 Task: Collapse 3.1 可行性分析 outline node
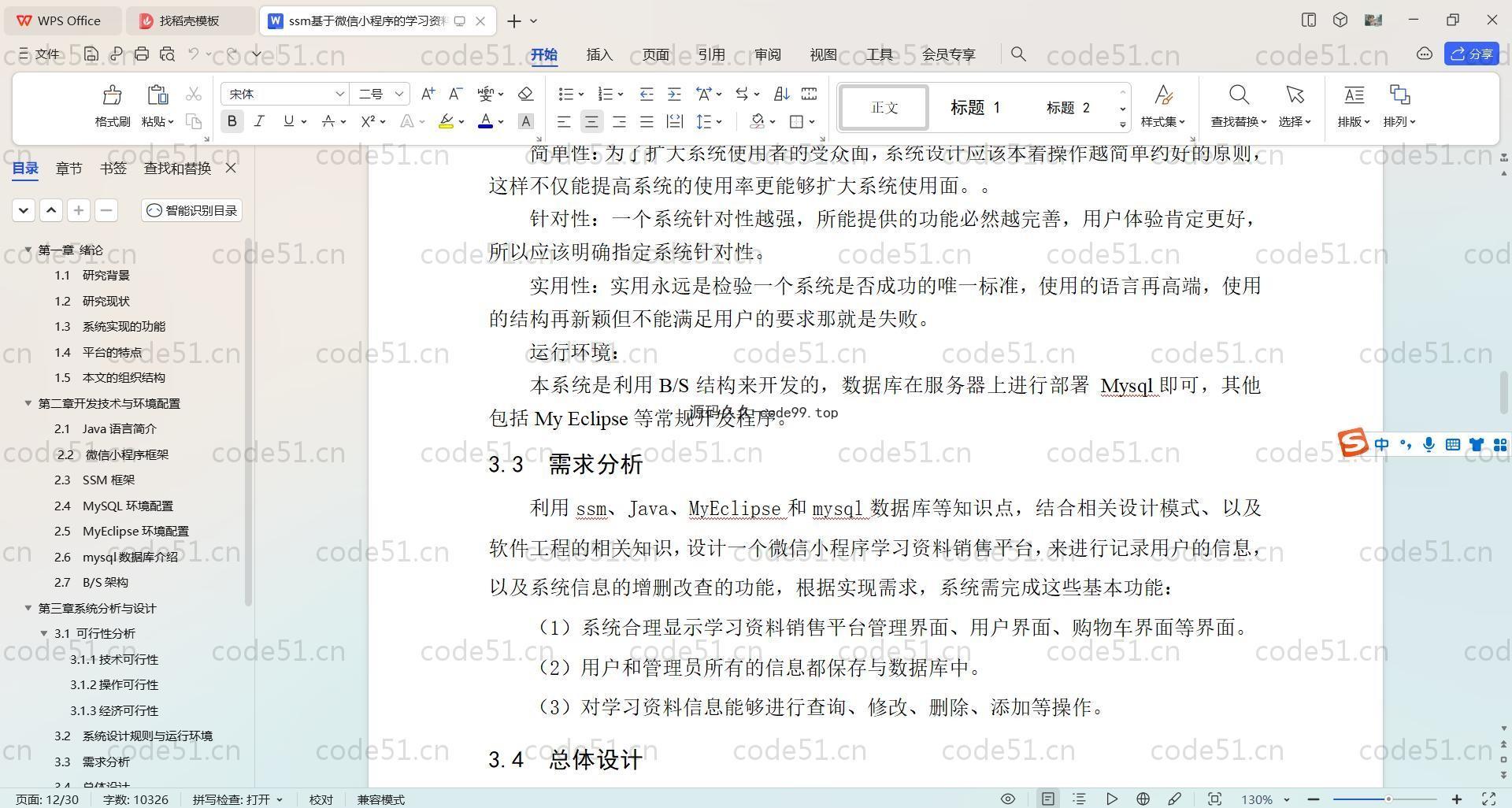[x=44, y=633]
